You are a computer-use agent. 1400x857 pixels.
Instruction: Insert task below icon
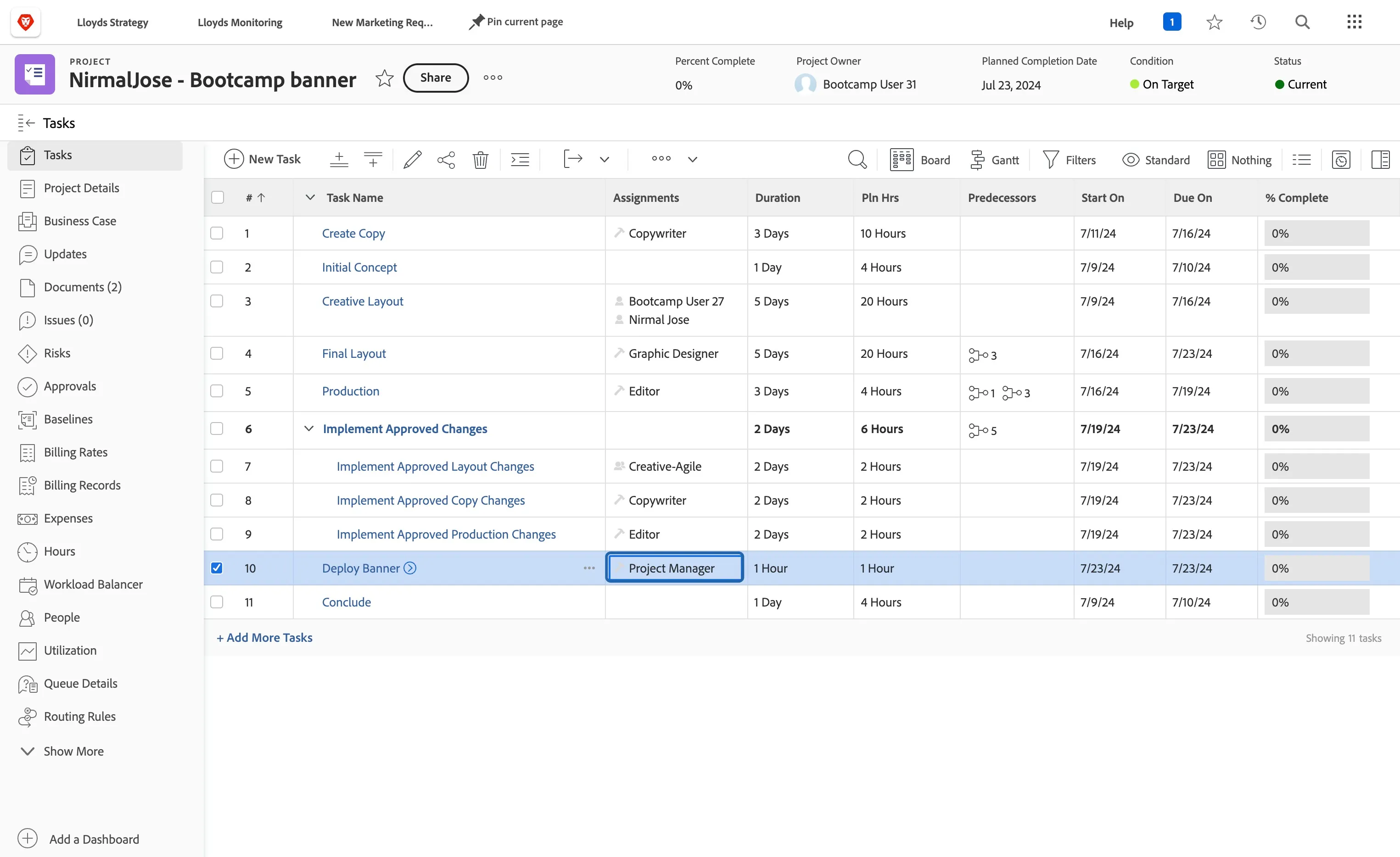pyautogui.click(x=373, y=160)
